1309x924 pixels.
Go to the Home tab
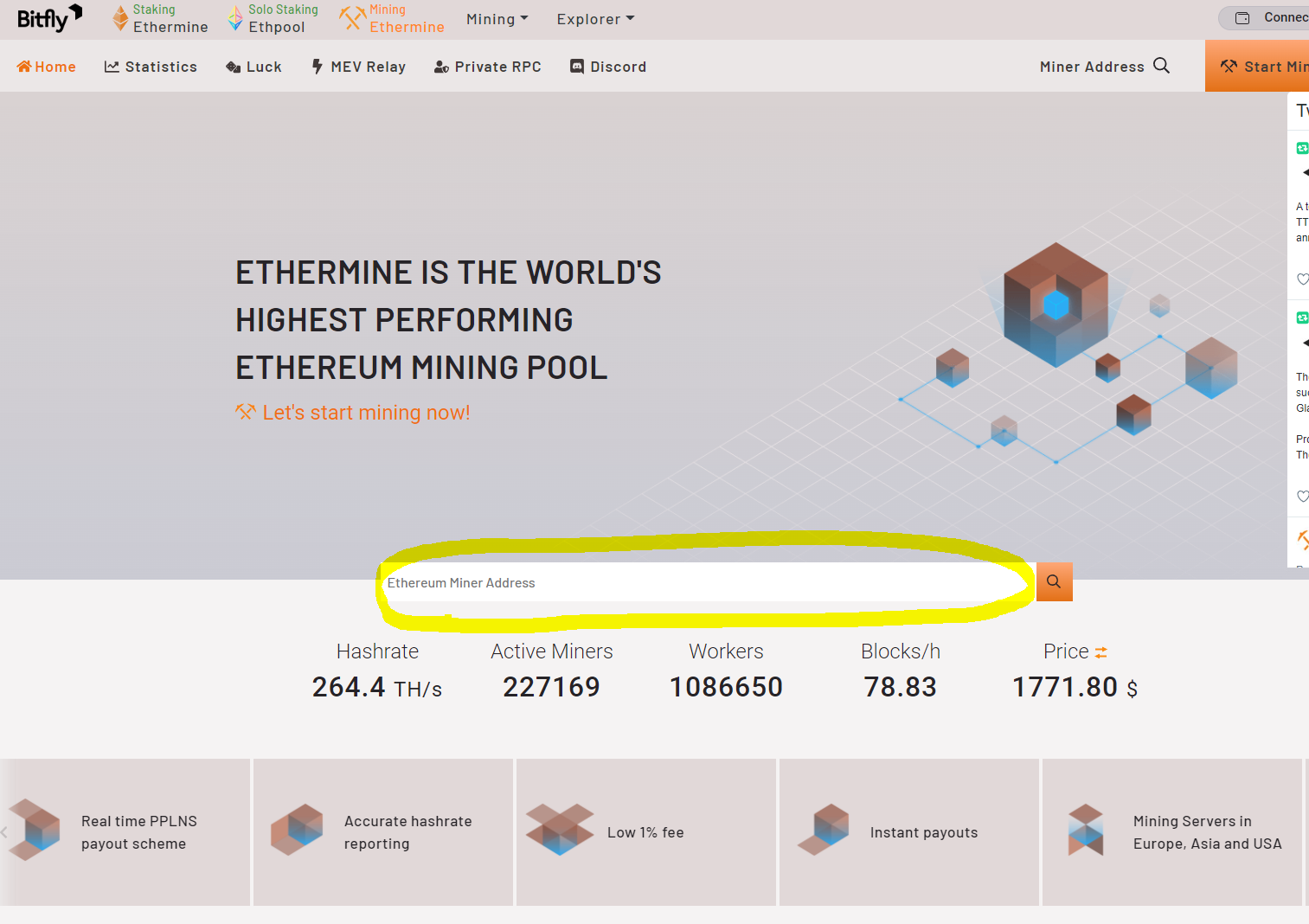(47, 67)
